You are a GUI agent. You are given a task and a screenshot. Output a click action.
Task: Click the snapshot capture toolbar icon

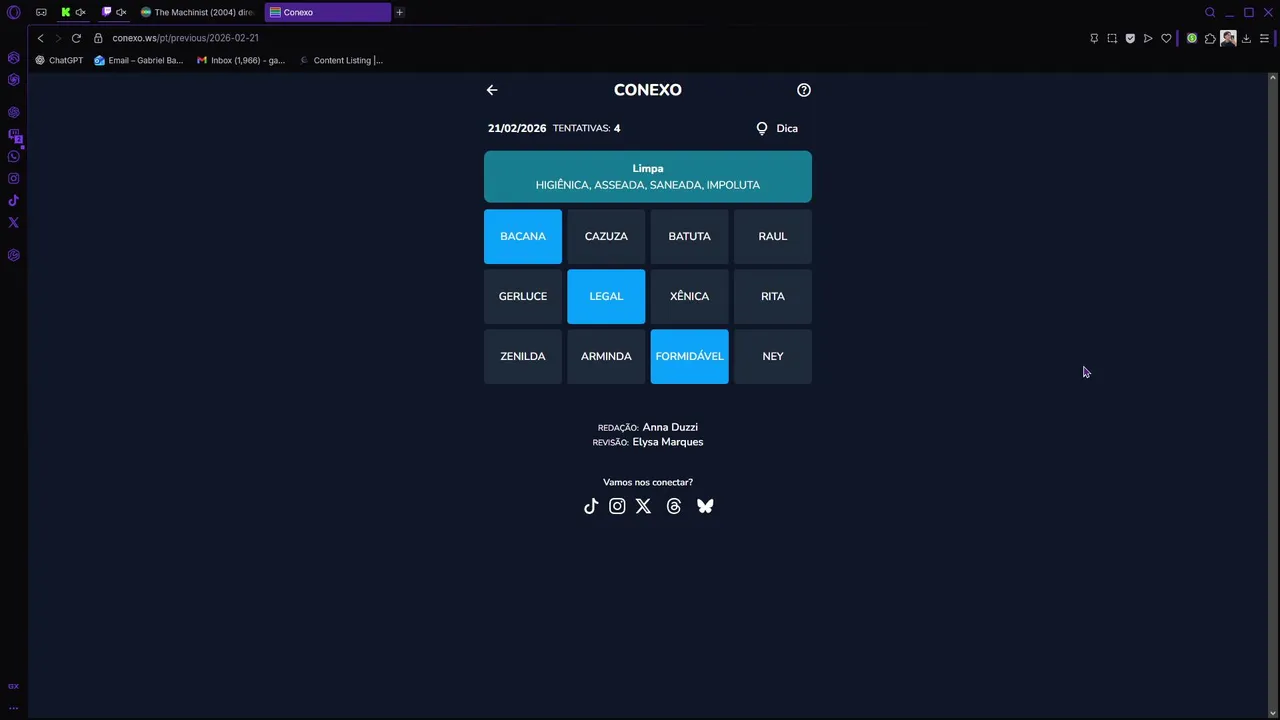(x=1112, y=38)
